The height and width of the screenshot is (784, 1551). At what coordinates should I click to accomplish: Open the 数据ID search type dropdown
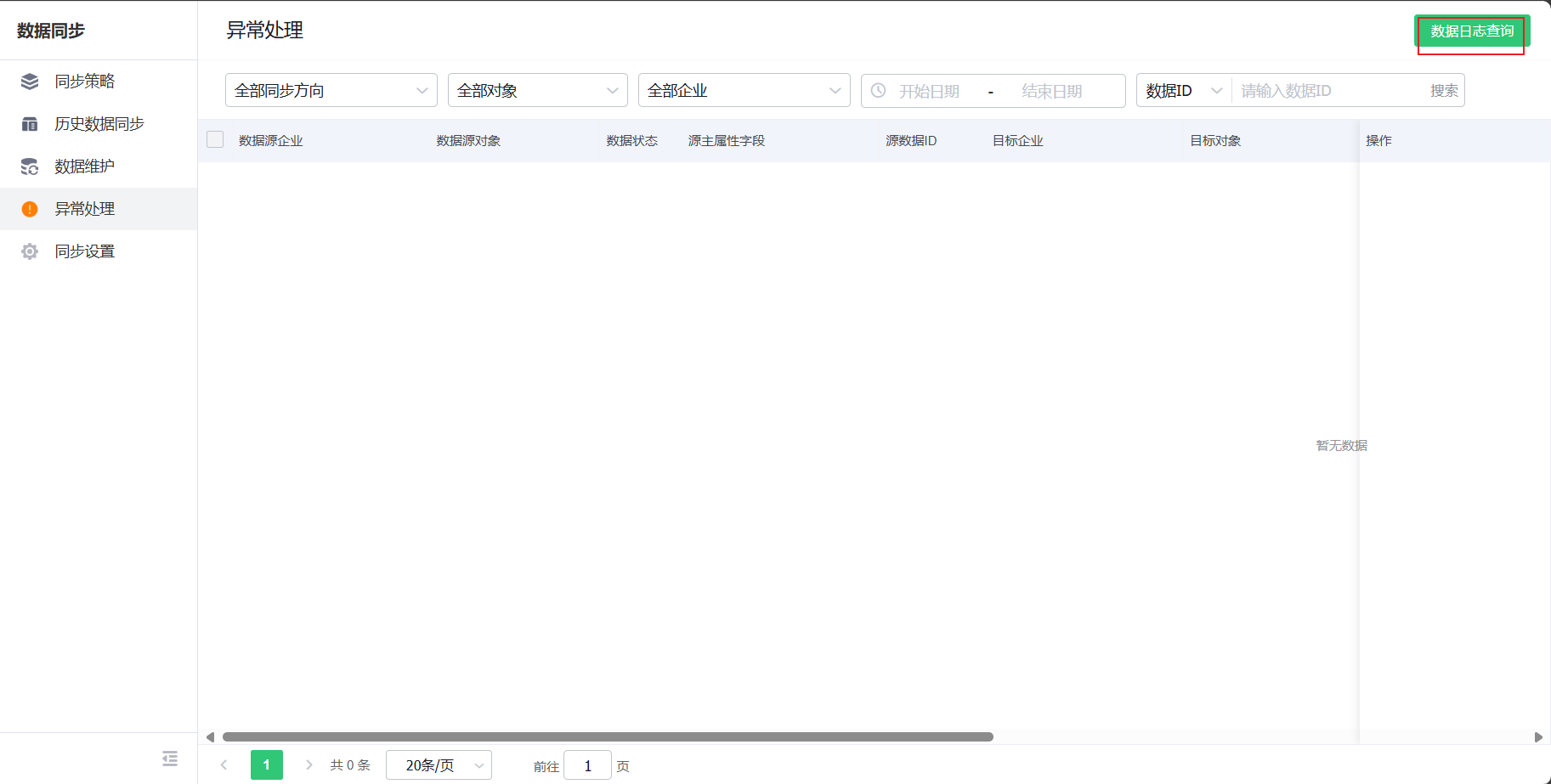point(1182,89)
